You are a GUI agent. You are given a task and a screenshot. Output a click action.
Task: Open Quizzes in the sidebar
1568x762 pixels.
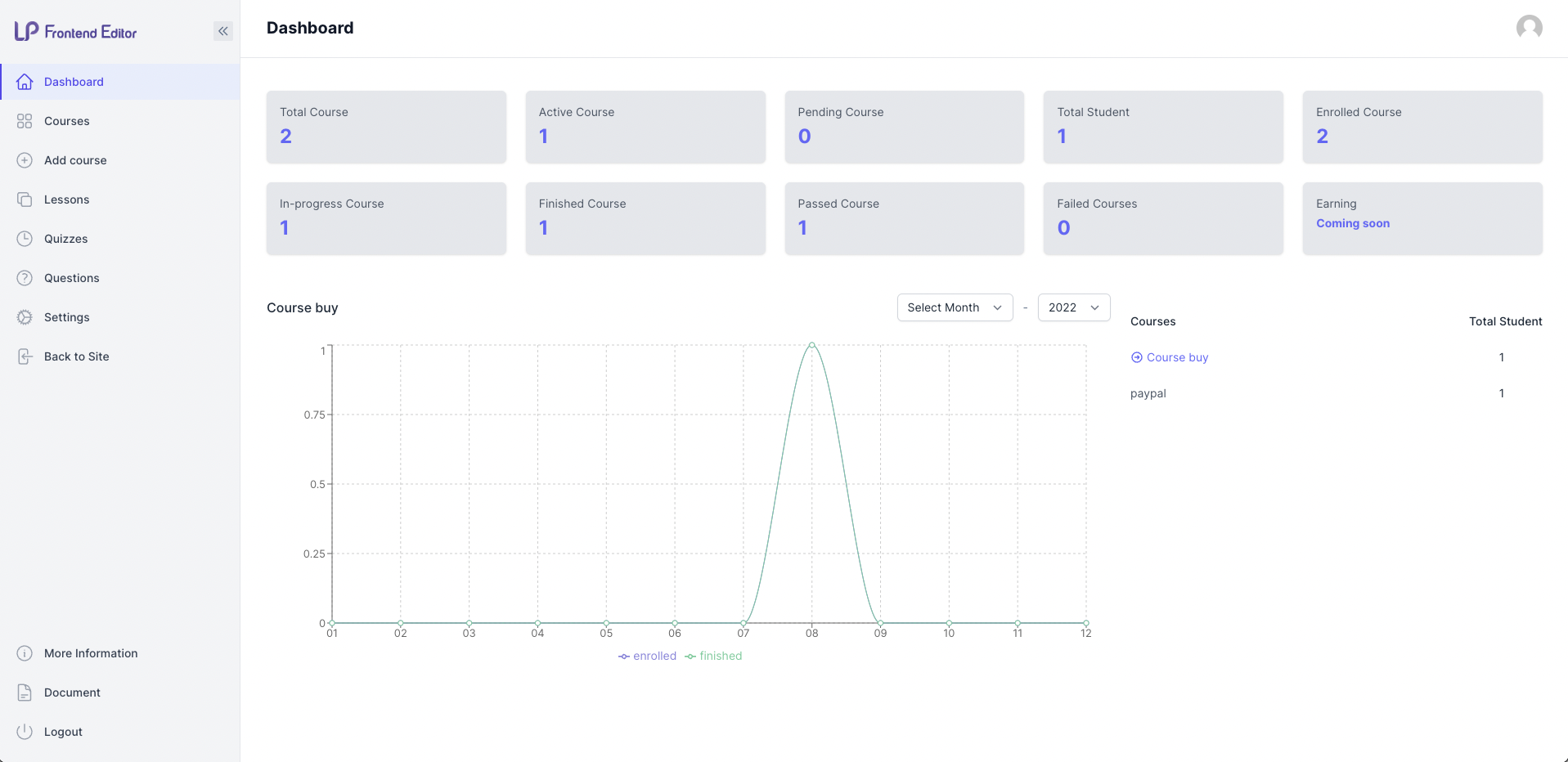tap(119, 239)
